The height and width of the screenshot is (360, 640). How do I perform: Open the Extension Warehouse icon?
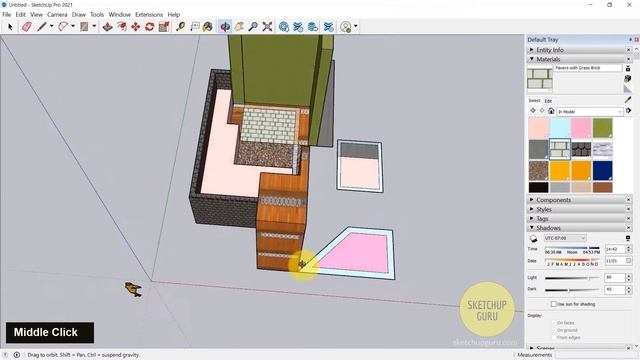tap(298, 27)
